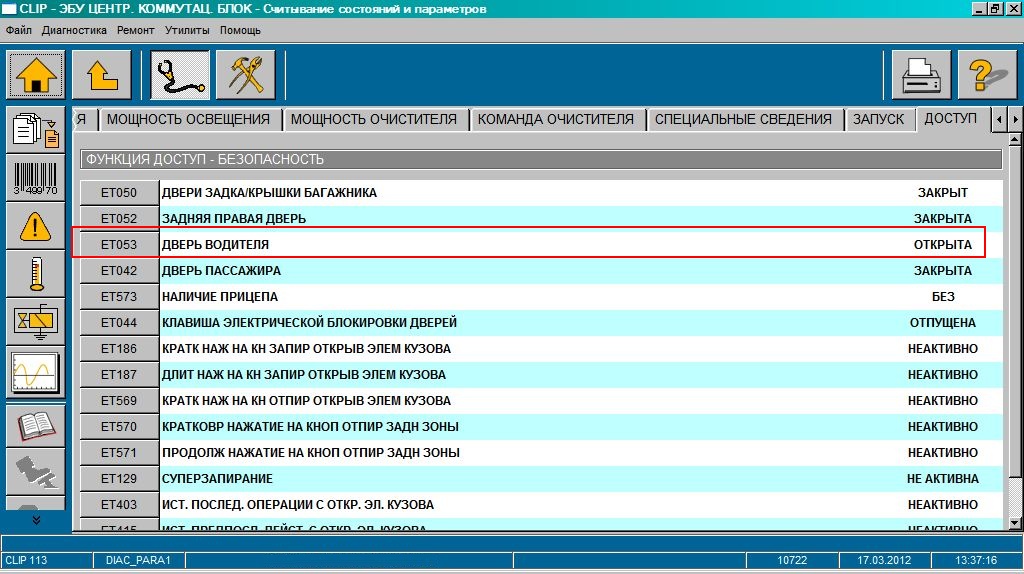
Task: Click the ET042 code button
Action: 119,271
